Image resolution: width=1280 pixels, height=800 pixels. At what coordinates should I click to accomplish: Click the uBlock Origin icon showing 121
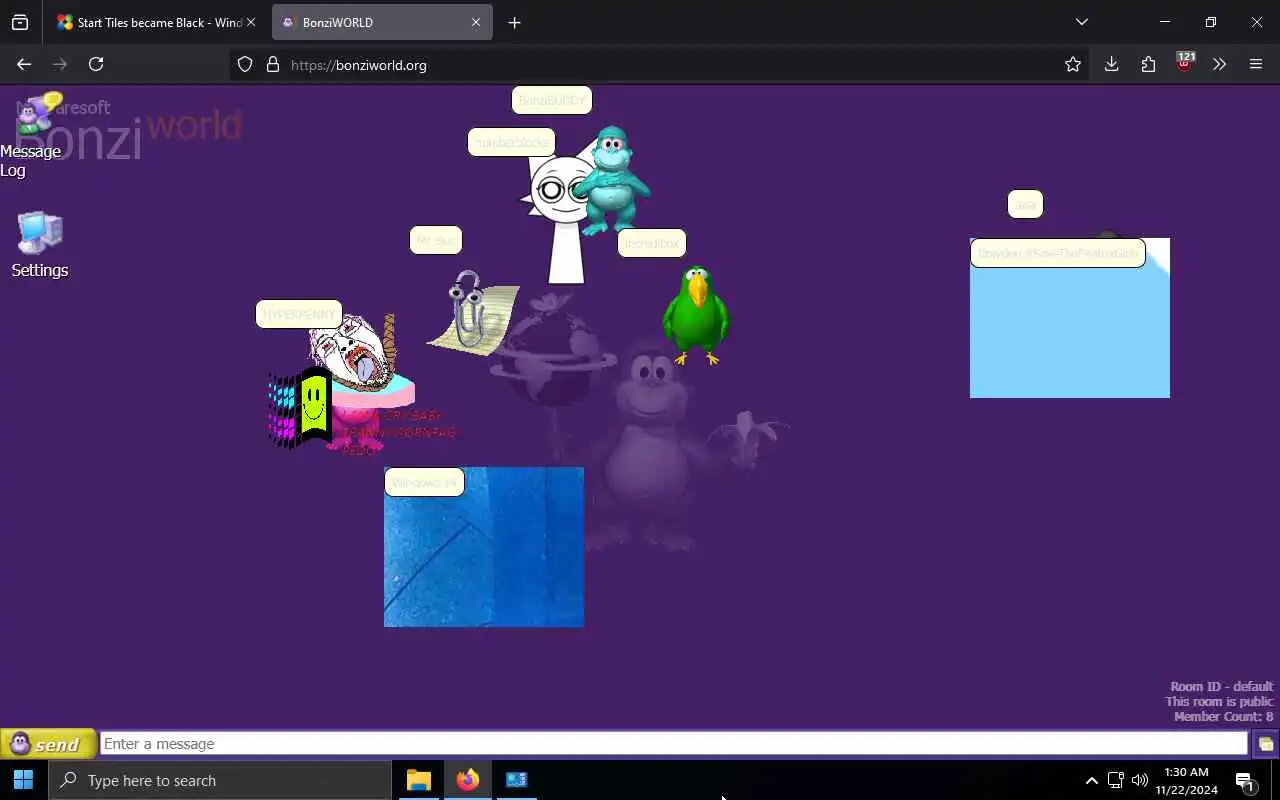point(1184,64)
